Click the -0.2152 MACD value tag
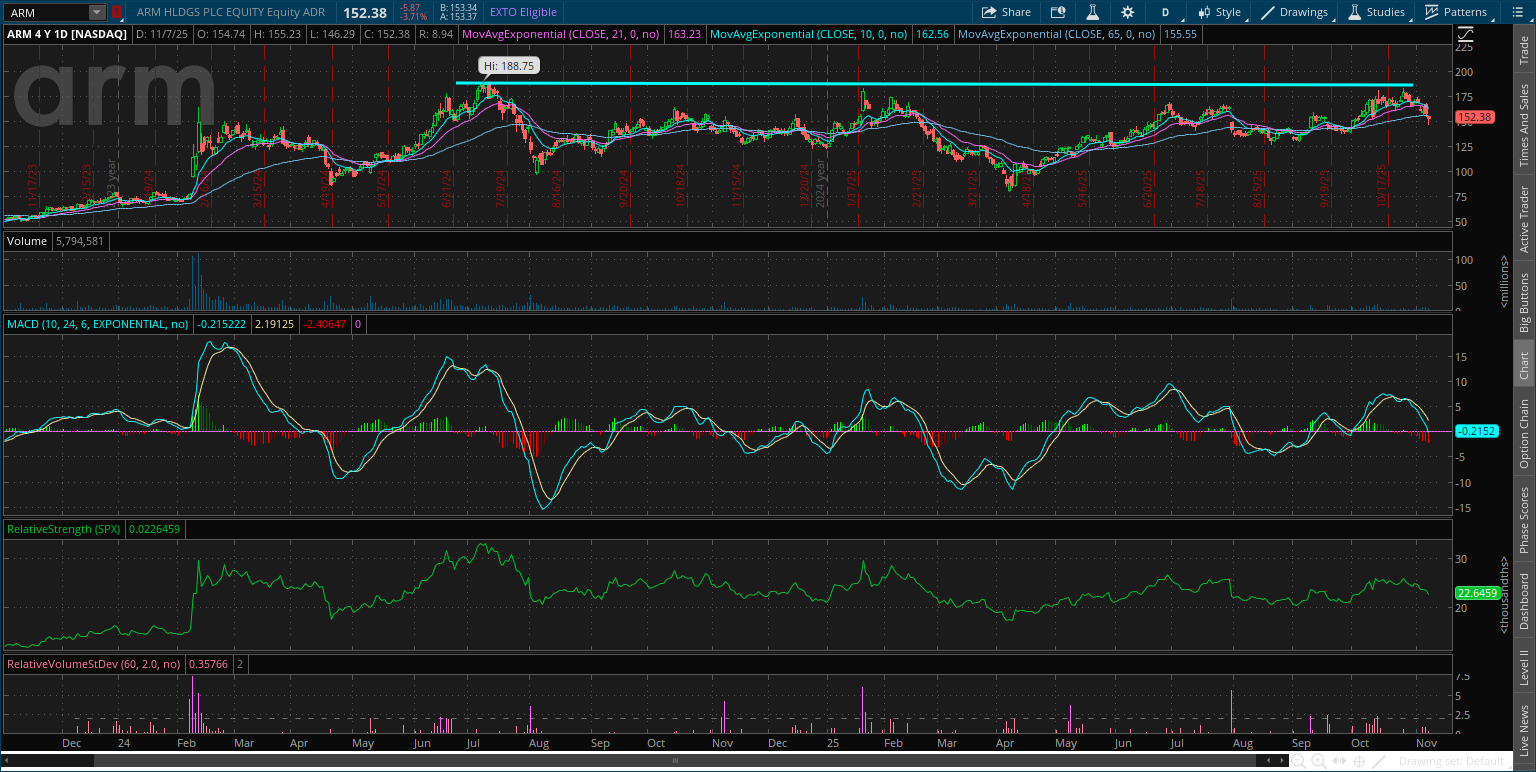The height and width of the screenshot is (772, 1536). 1476,431
